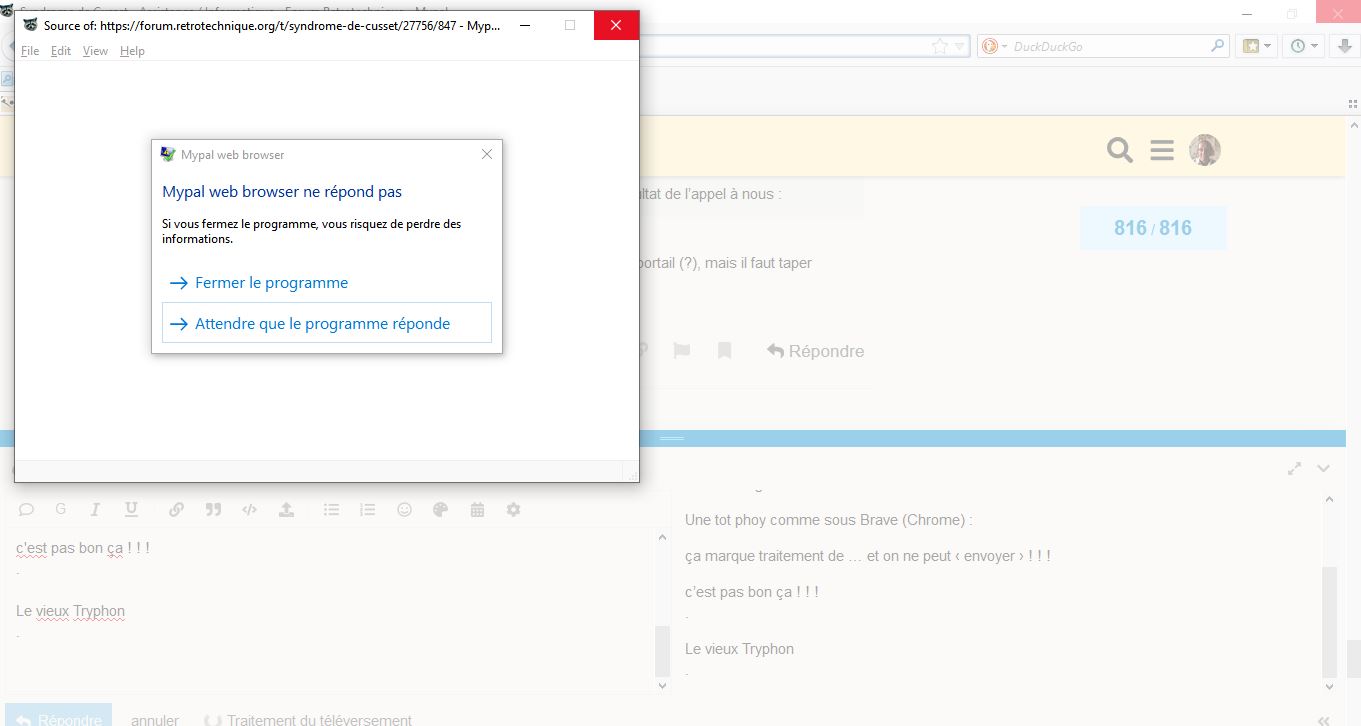Click the forum search magnifier icon

(1120, 151)
